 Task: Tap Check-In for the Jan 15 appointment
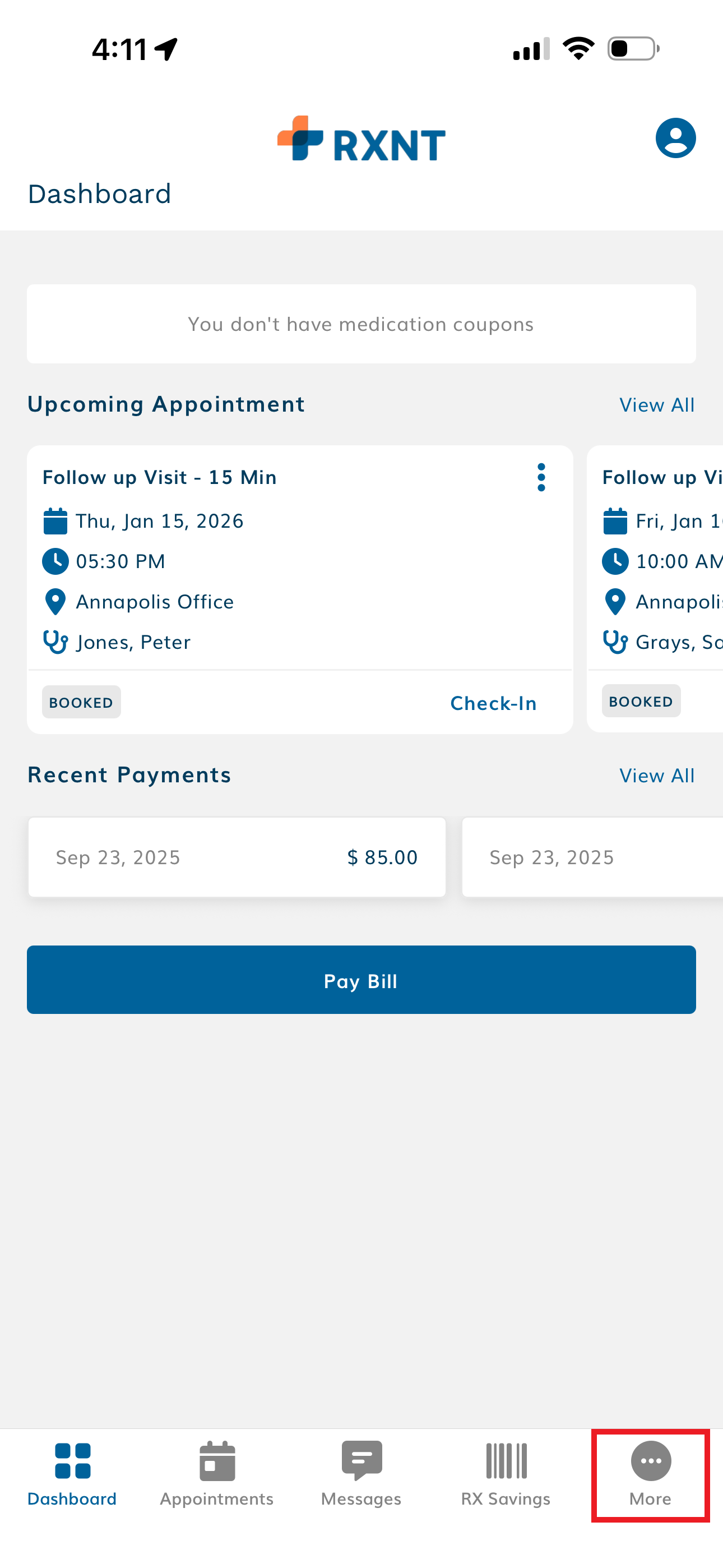pos(493,703)
